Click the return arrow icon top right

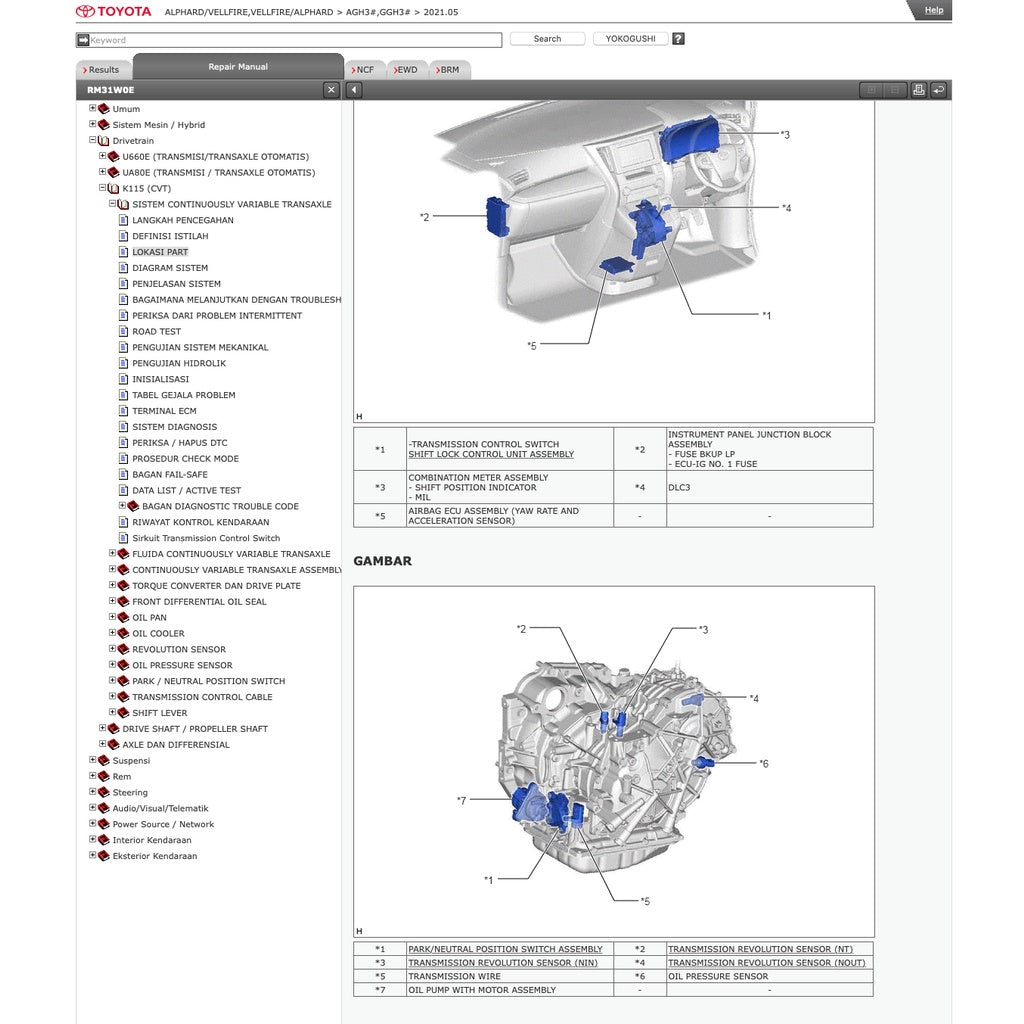[x=938, y=89]
